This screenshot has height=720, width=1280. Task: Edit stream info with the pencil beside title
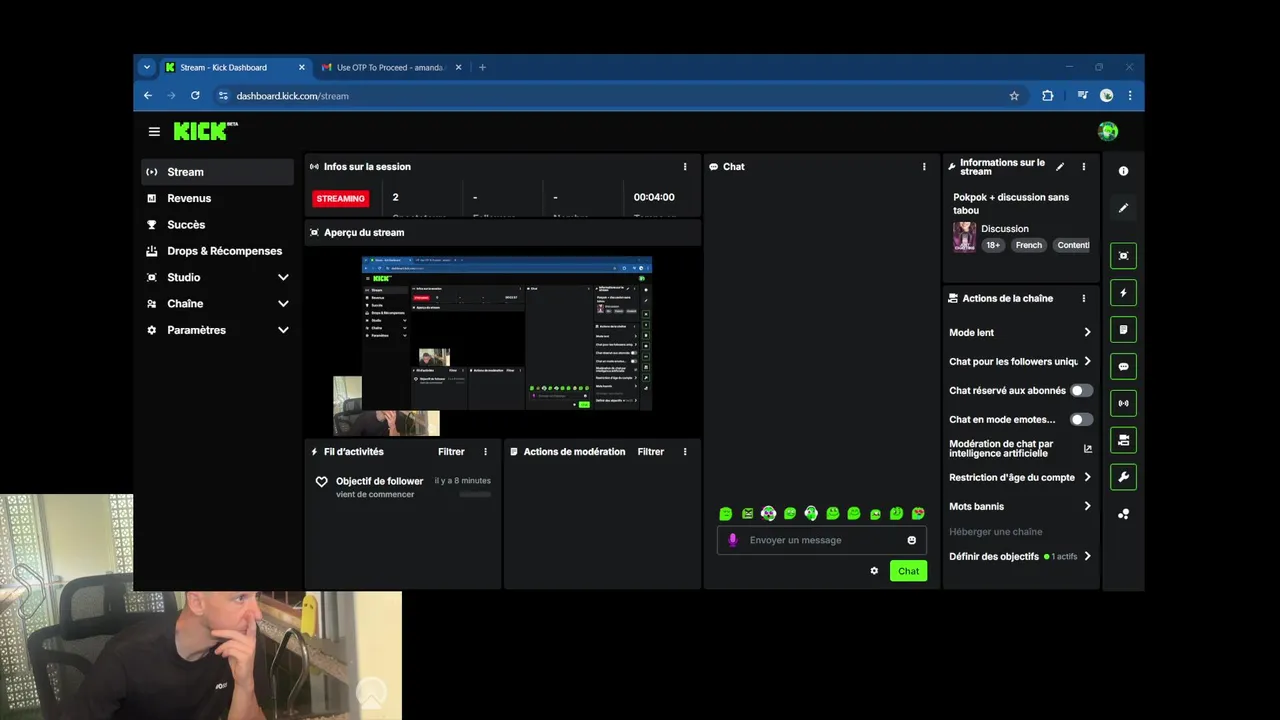pos(1060,167)
